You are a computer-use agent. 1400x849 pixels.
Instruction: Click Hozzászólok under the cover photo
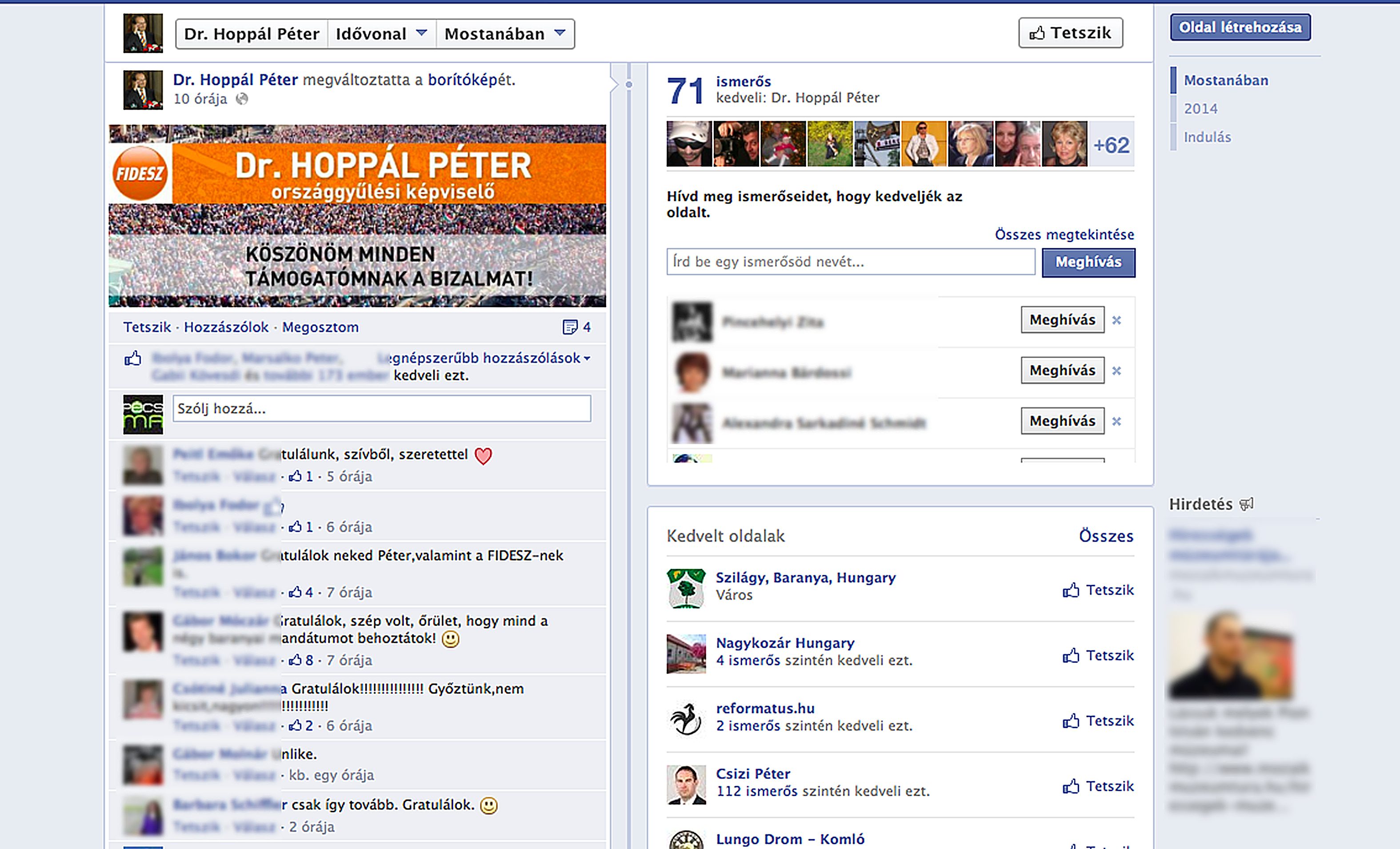pos(226,327)
